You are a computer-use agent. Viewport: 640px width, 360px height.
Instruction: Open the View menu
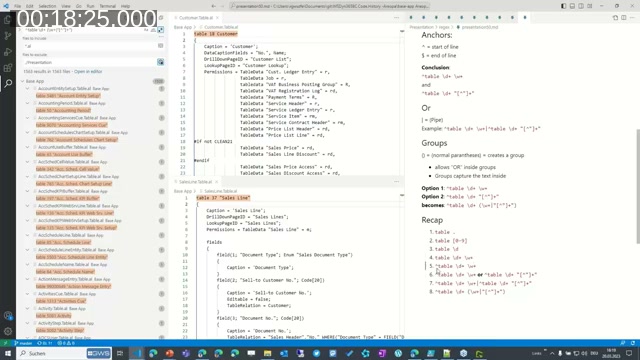click(x=66, y=6)
